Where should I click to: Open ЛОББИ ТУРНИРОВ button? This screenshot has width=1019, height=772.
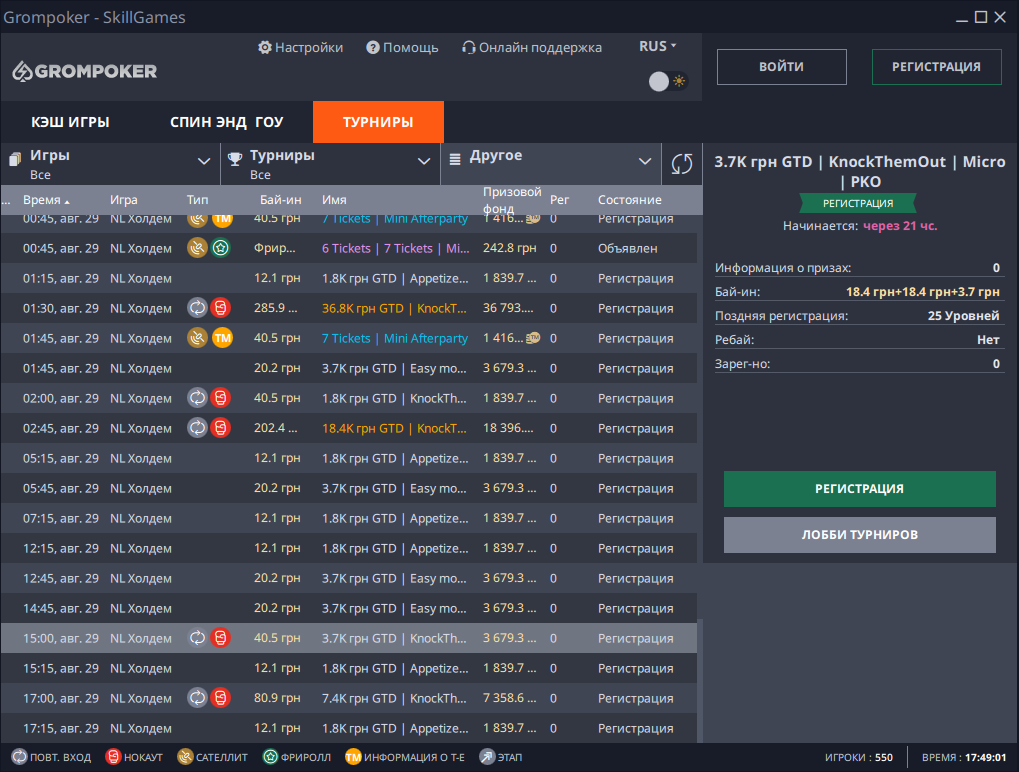(859, 535)
